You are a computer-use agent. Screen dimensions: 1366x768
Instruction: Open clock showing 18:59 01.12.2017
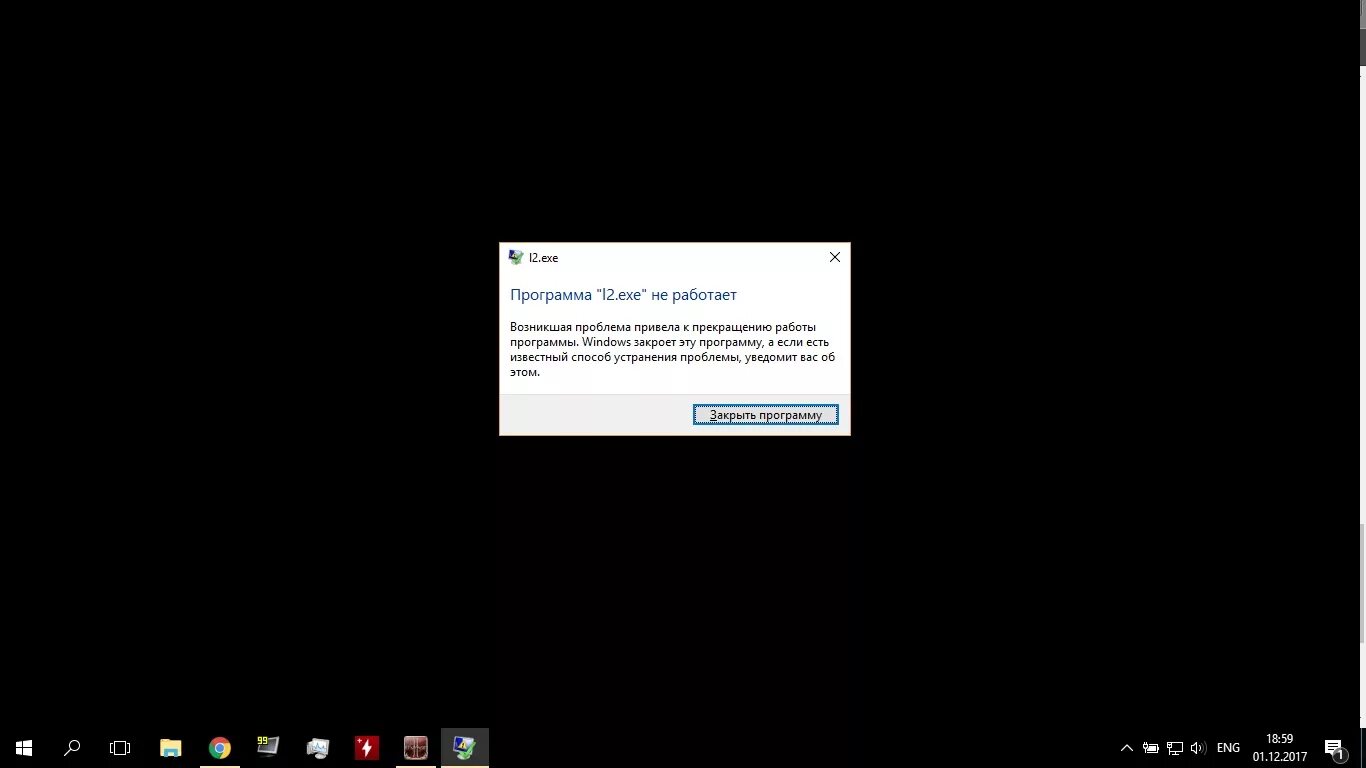coord(1280,748)
